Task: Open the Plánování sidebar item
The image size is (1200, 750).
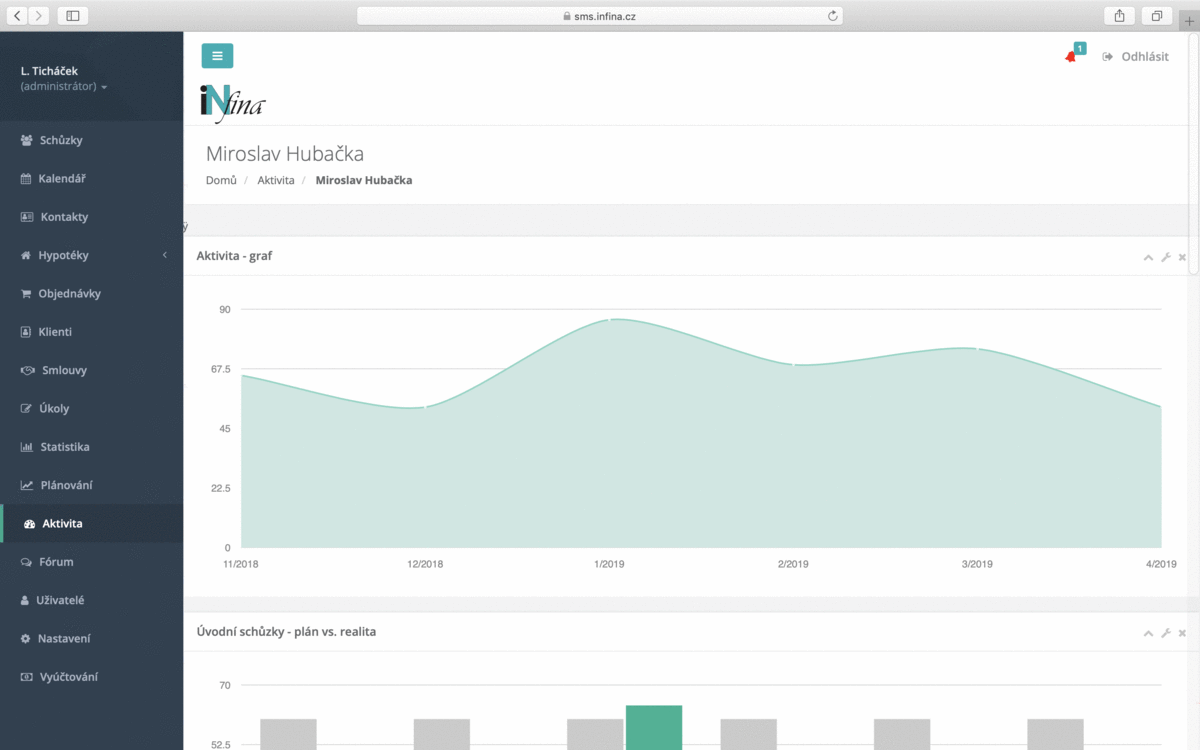Action: pyautogui.click(x=92, y=485)
